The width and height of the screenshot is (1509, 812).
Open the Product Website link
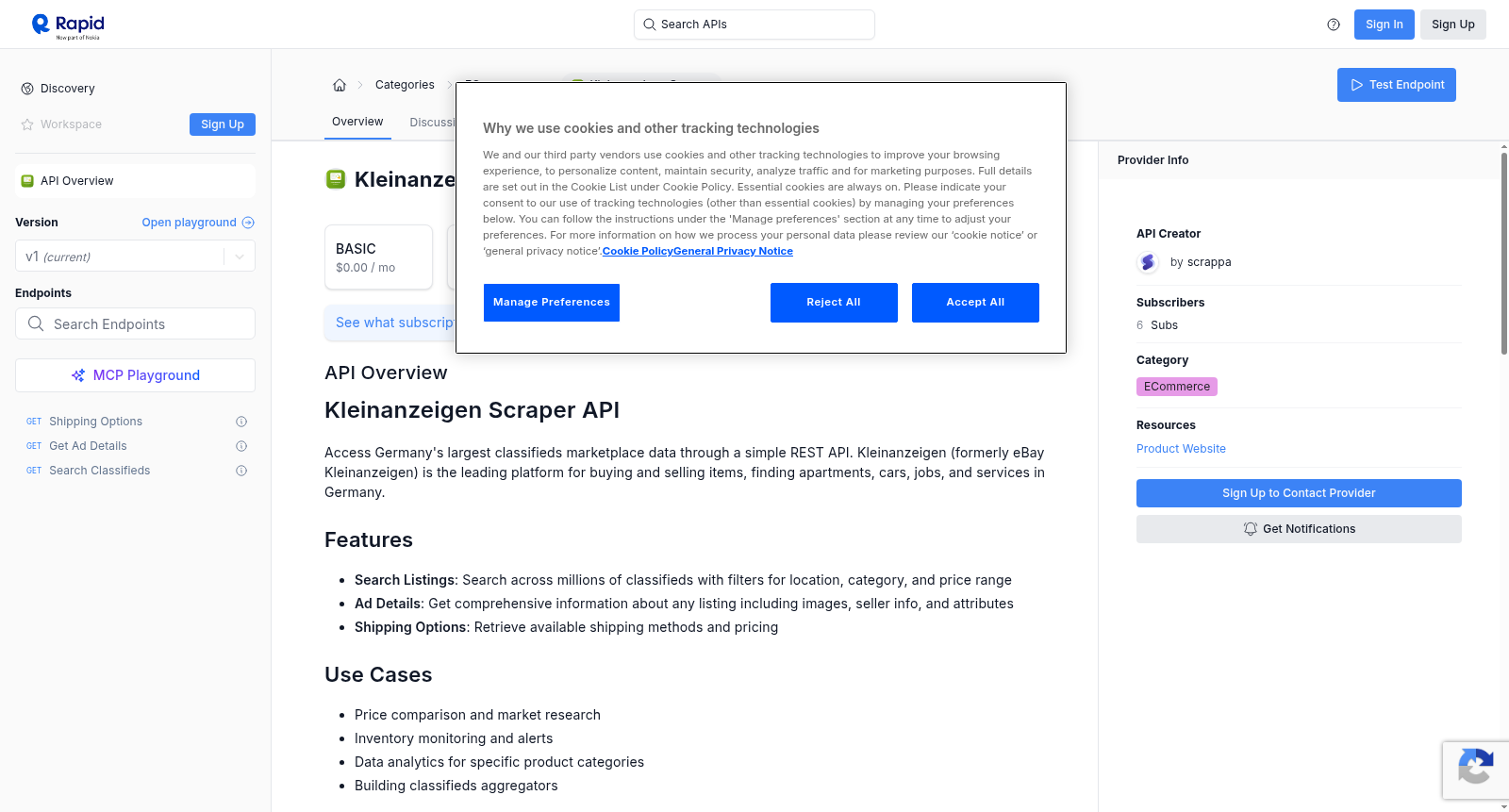(x=1181, y=449)
